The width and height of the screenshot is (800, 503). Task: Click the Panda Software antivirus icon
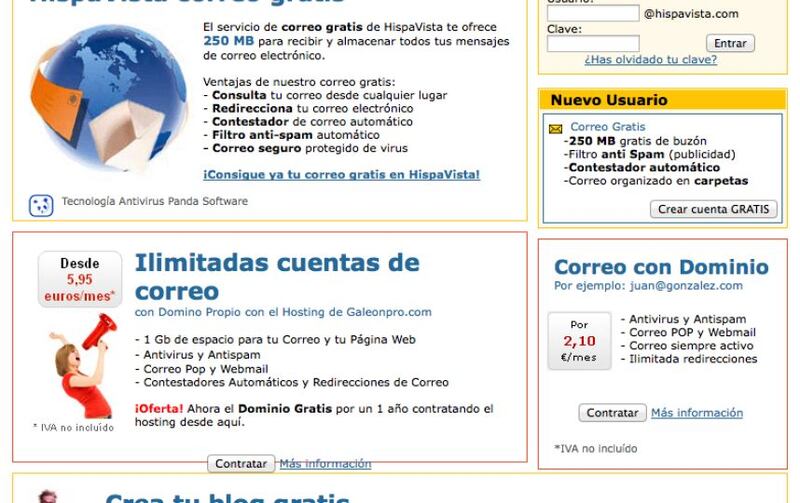[x=41, y=206]
